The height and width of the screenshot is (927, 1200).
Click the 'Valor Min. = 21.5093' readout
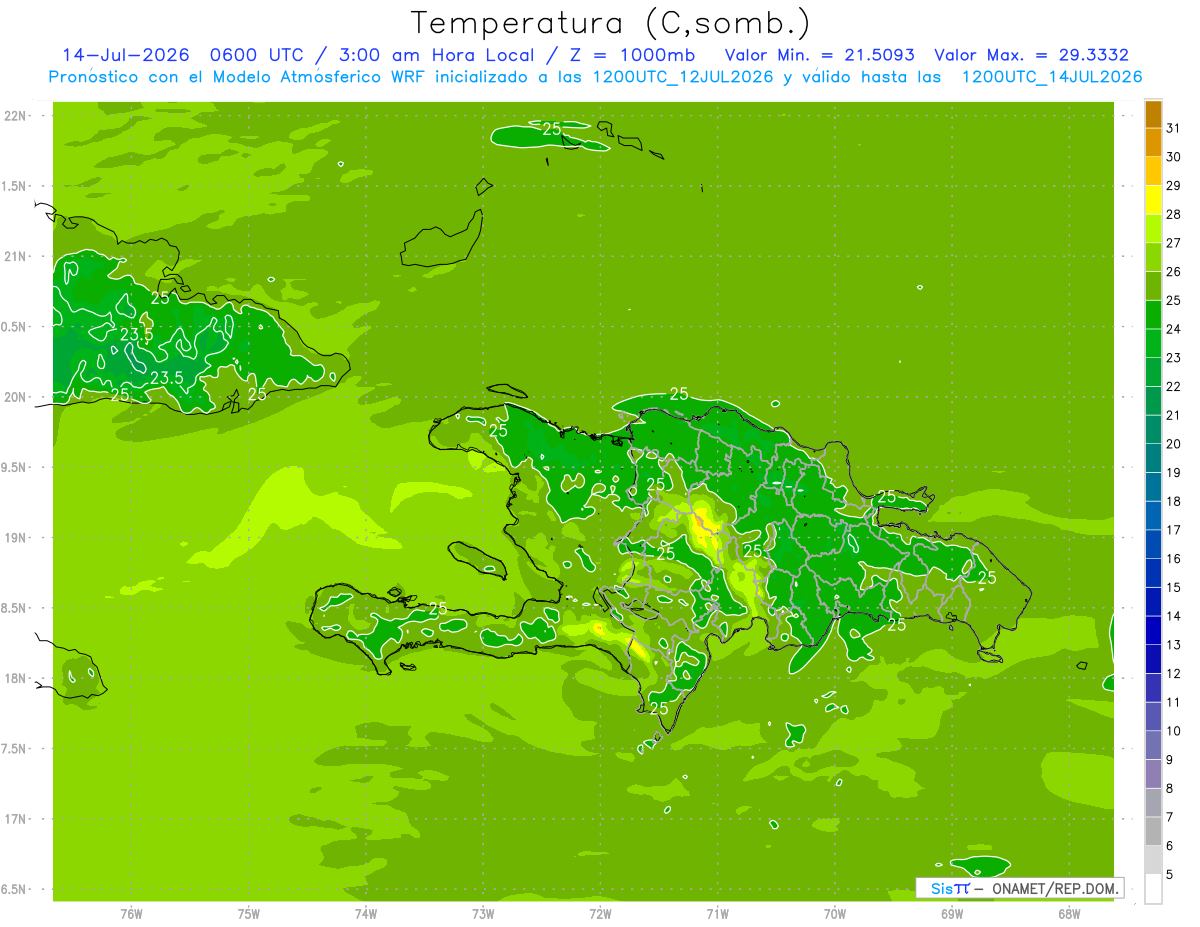[x=819, y=55]
